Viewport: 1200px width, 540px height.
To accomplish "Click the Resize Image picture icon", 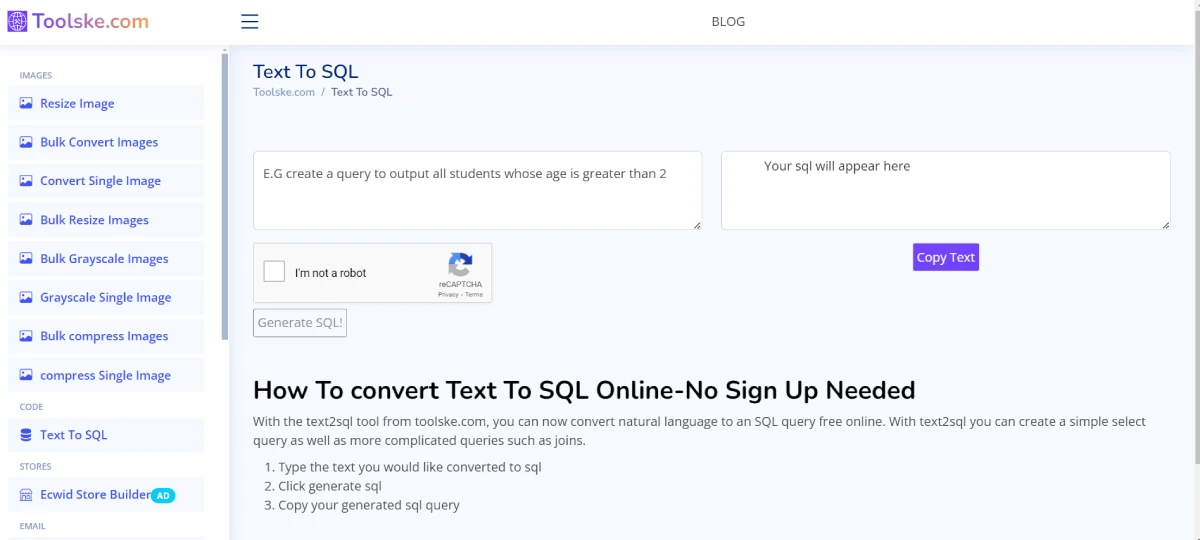I will pyautogui.click(x=26, y=103).
